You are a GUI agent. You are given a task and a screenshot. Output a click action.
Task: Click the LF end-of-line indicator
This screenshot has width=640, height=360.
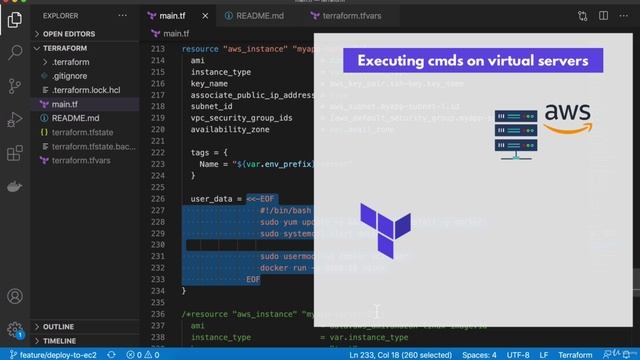point(543,355)
